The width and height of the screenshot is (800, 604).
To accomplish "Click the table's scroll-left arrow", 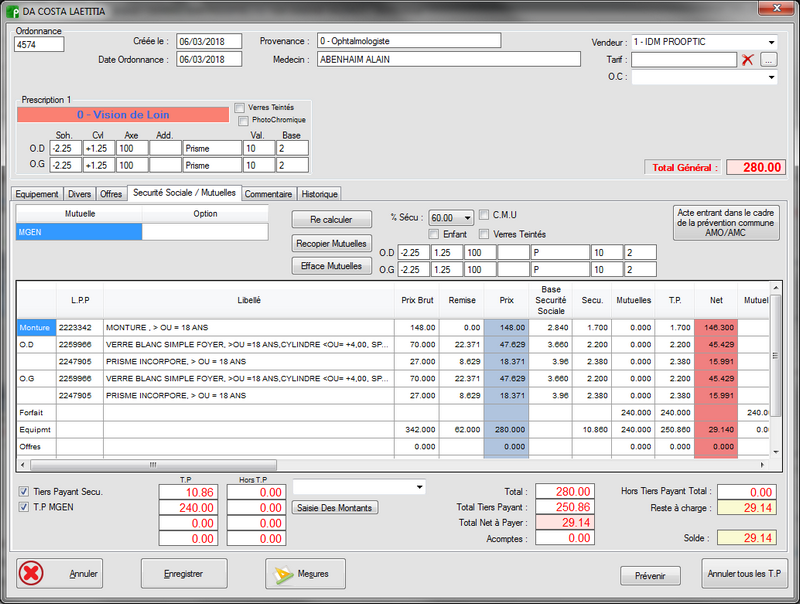I will (x=22, y=465).
